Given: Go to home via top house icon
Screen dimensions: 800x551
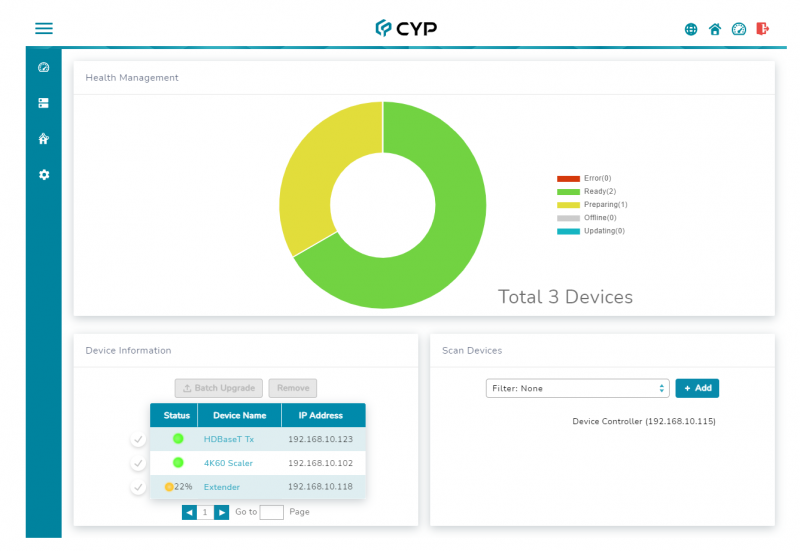Looking at the screenshot, I should click(715, 30).
